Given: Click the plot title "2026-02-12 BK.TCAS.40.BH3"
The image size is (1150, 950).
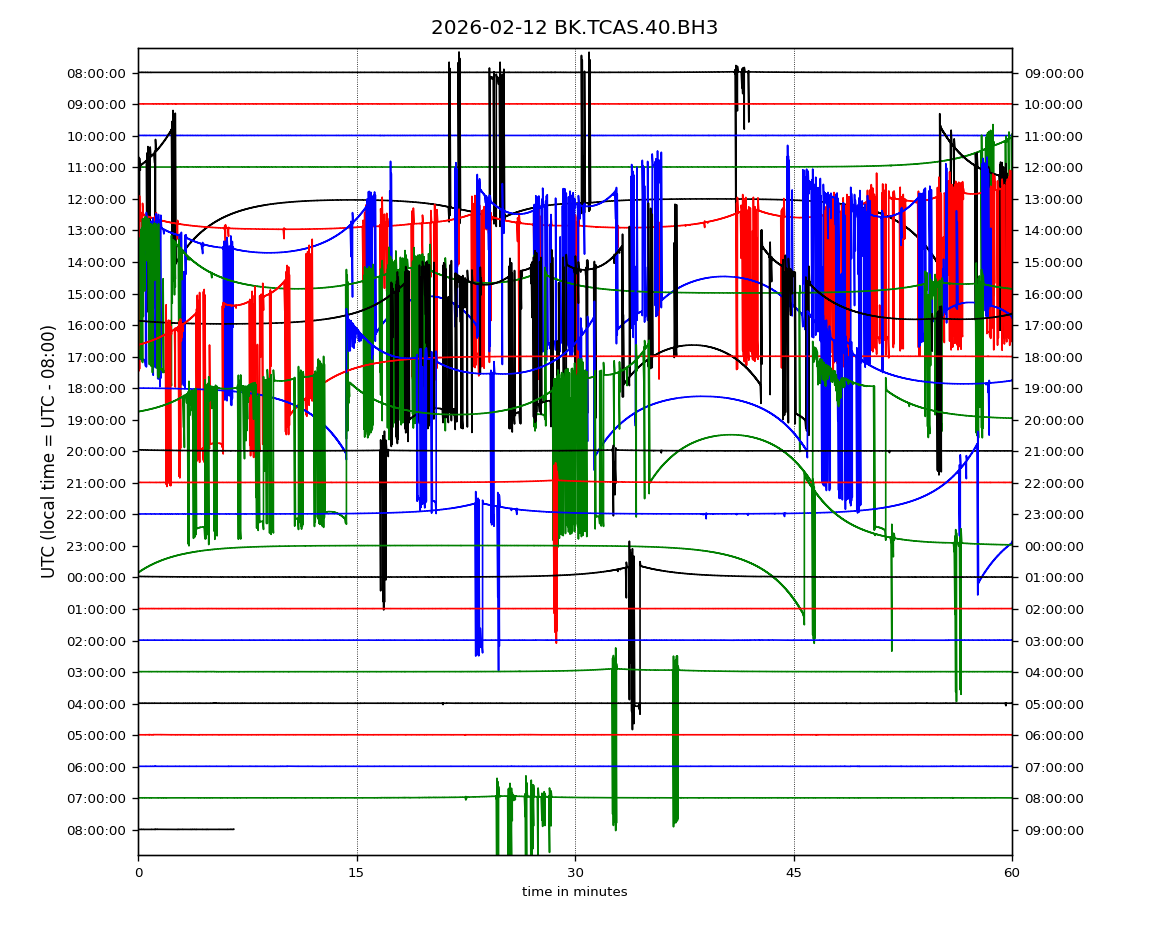Looking at the screenshot, I should pyautogui.click(x=574, y=28).
